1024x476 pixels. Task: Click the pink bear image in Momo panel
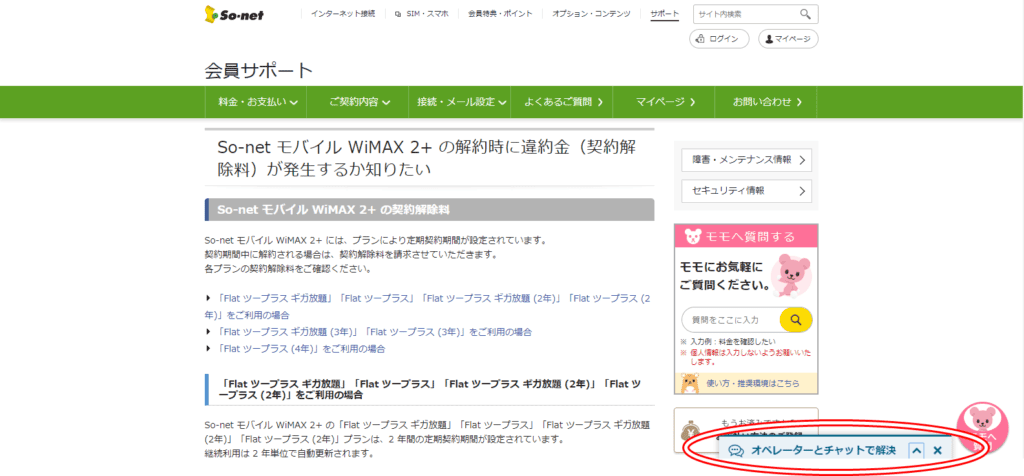coord(792,275)
